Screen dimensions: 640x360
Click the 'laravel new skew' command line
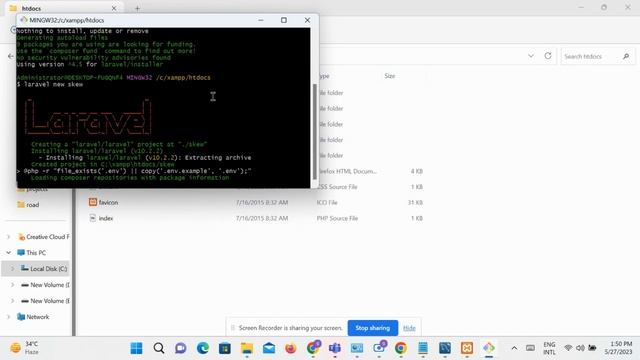pos(50,84)
